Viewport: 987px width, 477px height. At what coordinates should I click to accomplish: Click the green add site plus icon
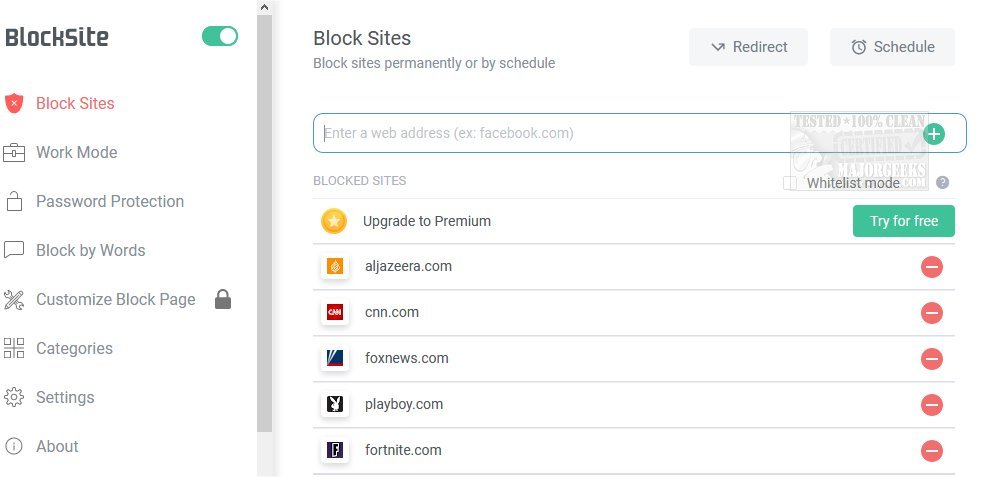click(934, 134)
